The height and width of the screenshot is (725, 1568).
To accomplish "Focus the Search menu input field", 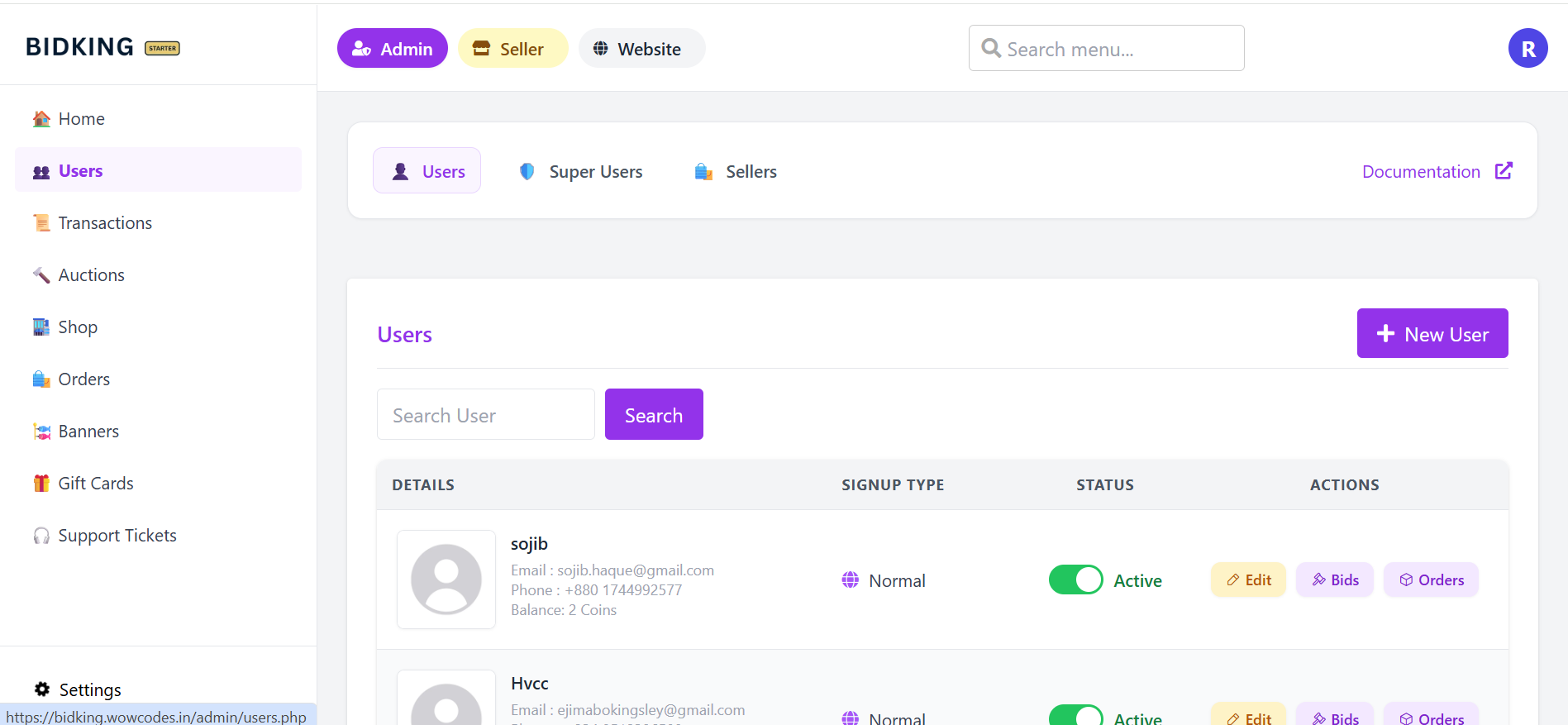I will pos(1107,48).
